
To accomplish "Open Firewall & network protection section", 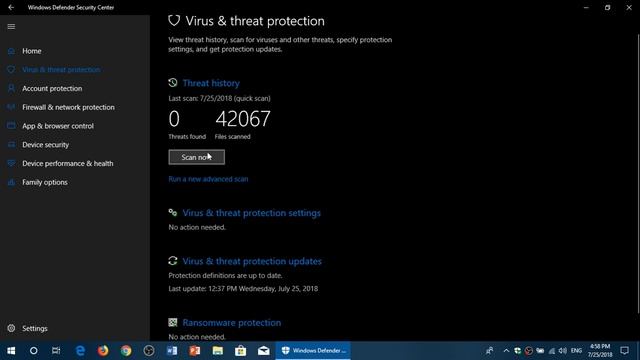I will point(68,107).
